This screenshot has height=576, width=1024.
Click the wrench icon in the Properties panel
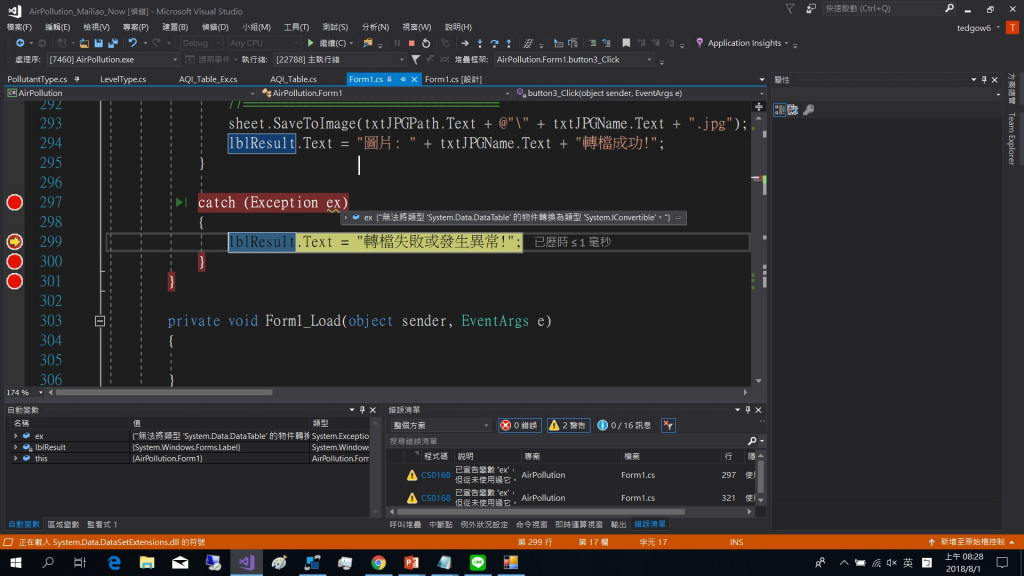coord(808,110)
